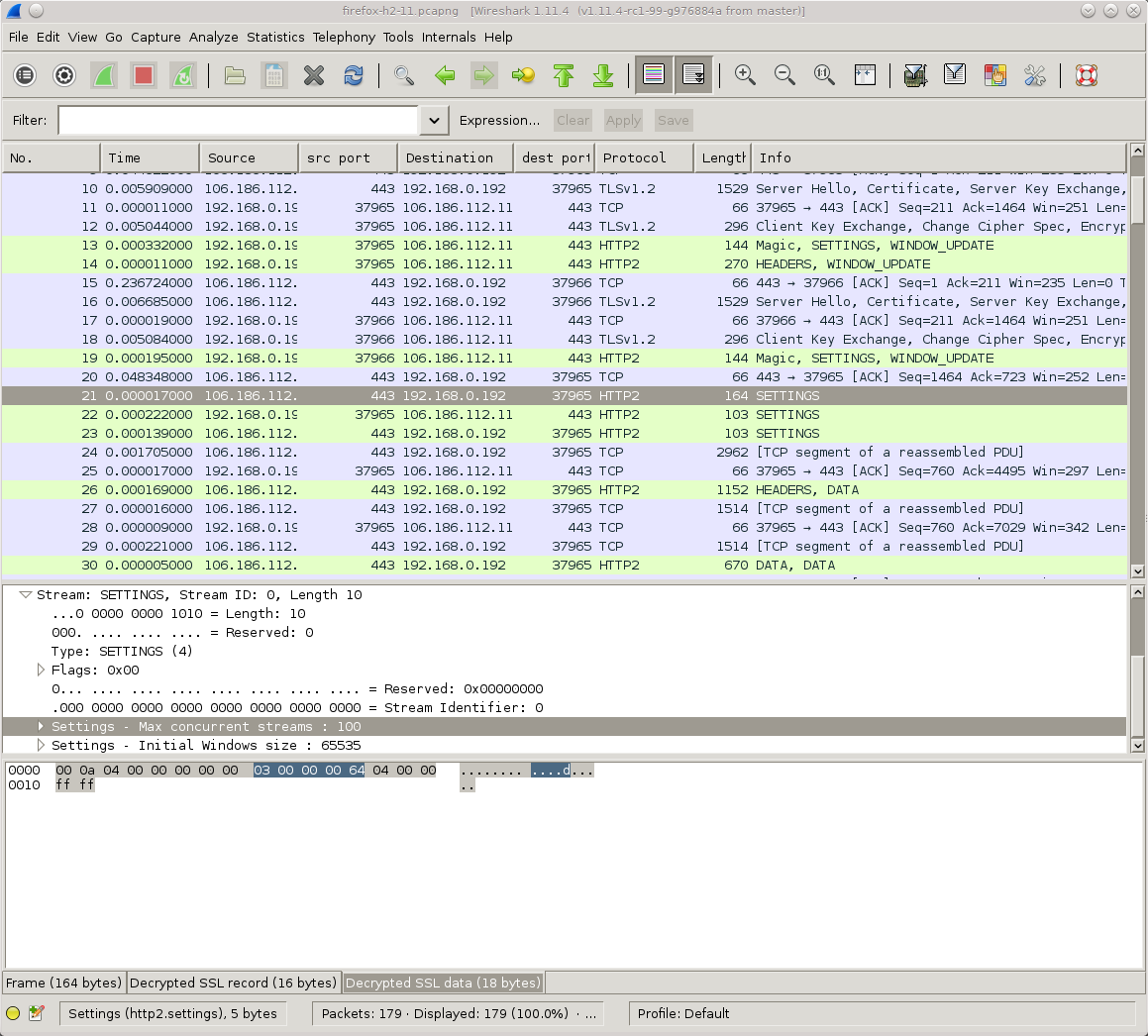
Task: Start a new live capture
Action: coord(104,74)
